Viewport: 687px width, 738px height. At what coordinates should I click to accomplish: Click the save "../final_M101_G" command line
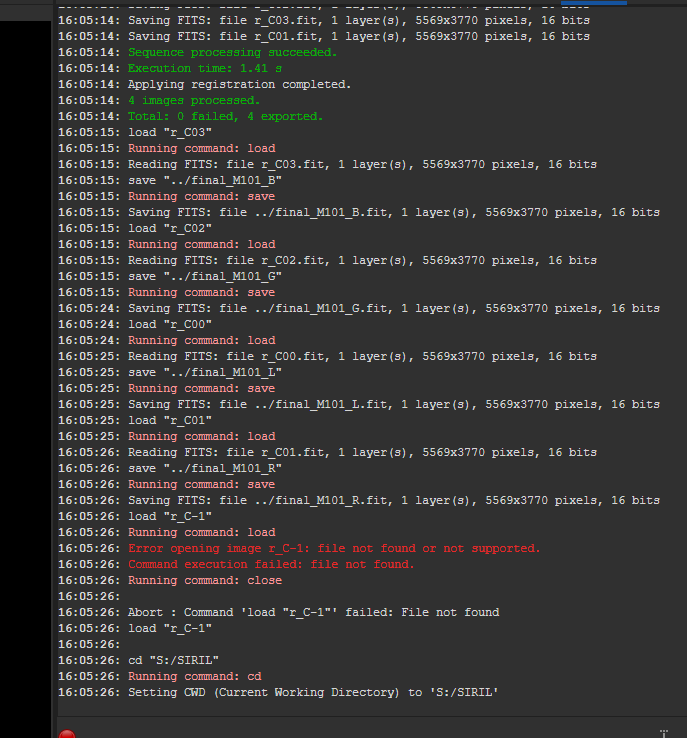point(204,276)
